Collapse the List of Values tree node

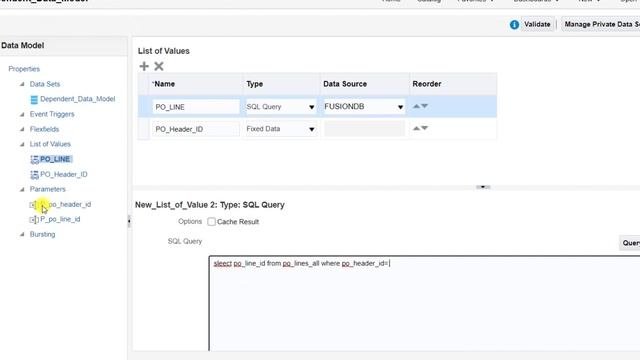(x=22, y=144)
